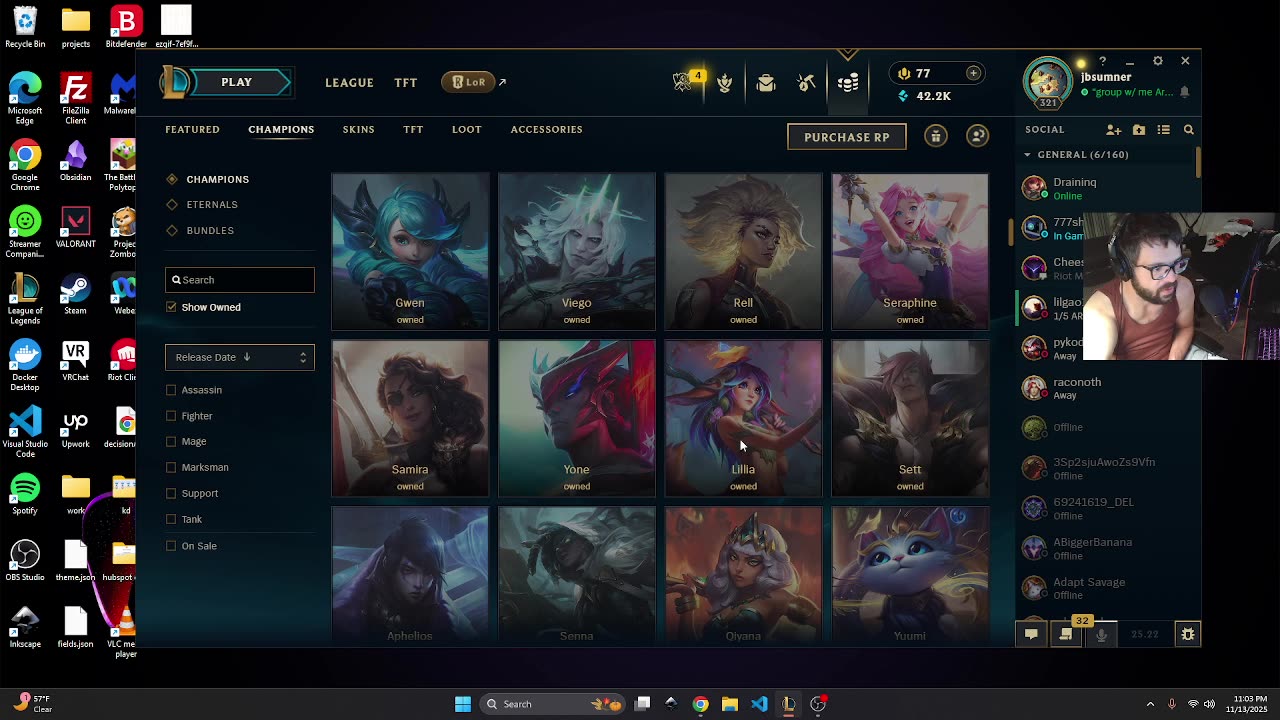Select the Viego champion card
This screenshot has width=1280, height=720.
click(577, 251)
